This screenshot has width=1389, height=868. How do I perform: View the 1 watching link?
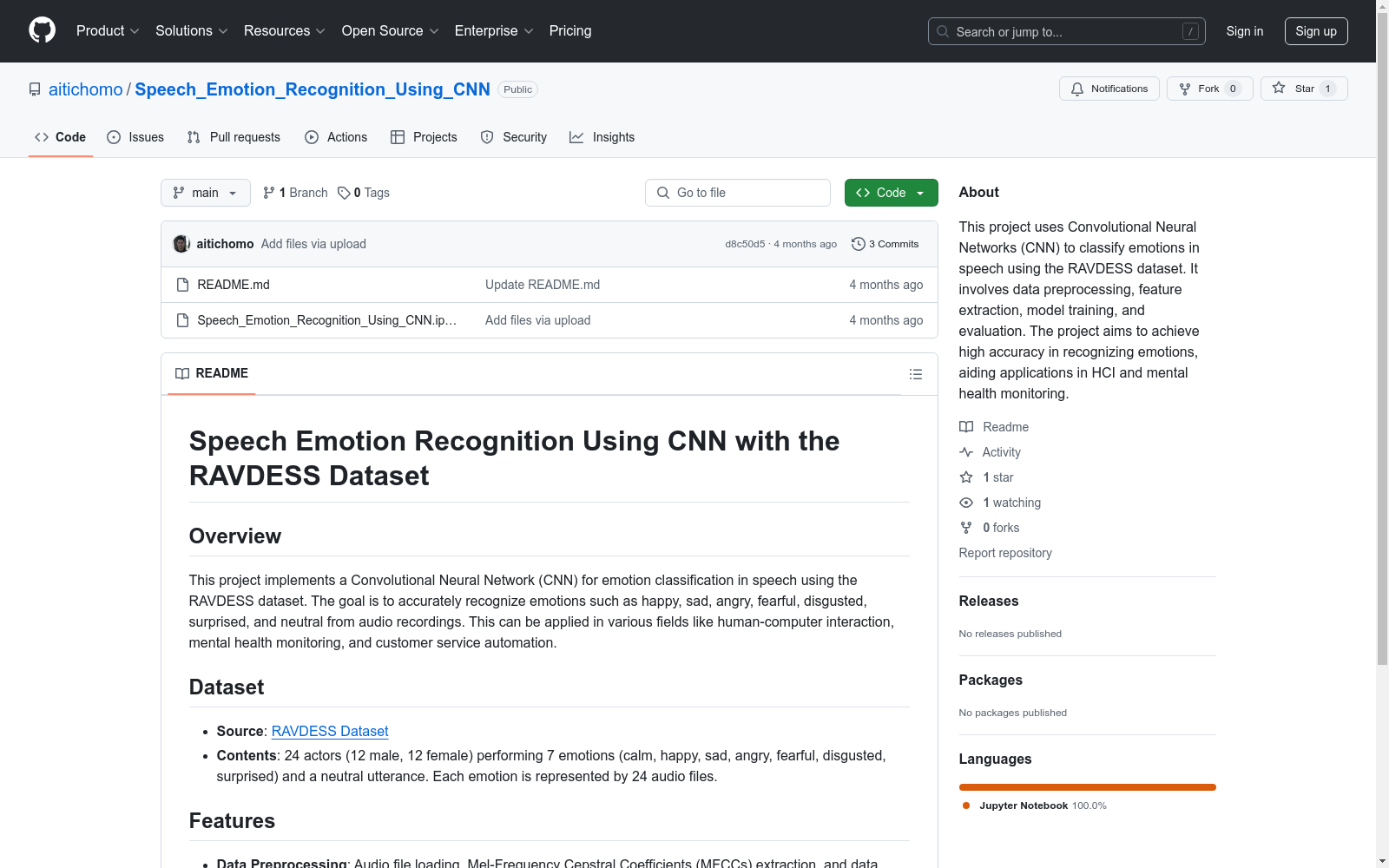point(1000,503)
